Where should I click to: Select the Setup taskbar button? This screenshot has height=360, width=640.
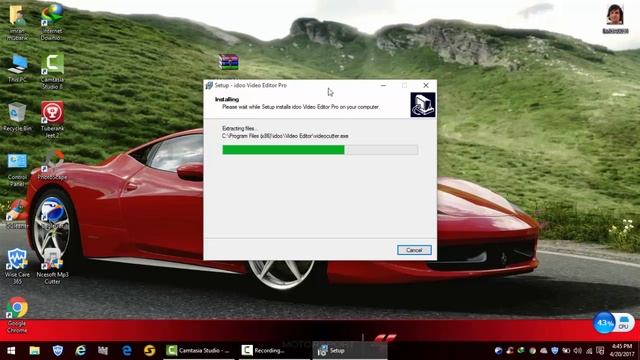[350, 350]
